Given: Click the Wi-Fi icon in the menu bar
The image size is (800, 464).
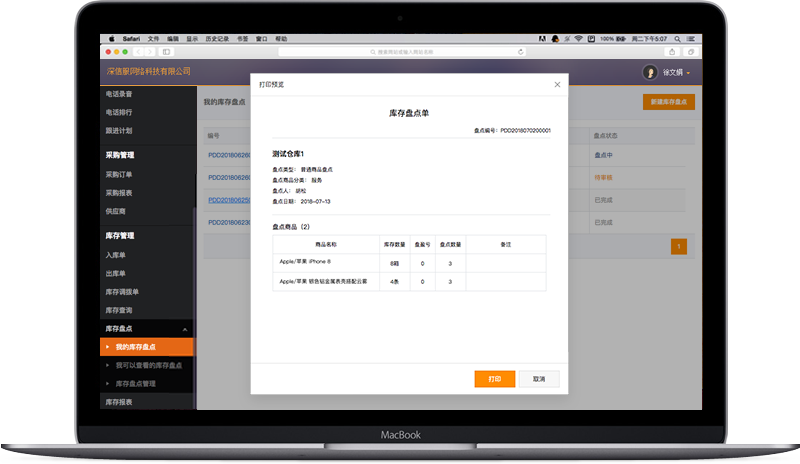Looking at the screenshot, I should (x=578, y=39).
